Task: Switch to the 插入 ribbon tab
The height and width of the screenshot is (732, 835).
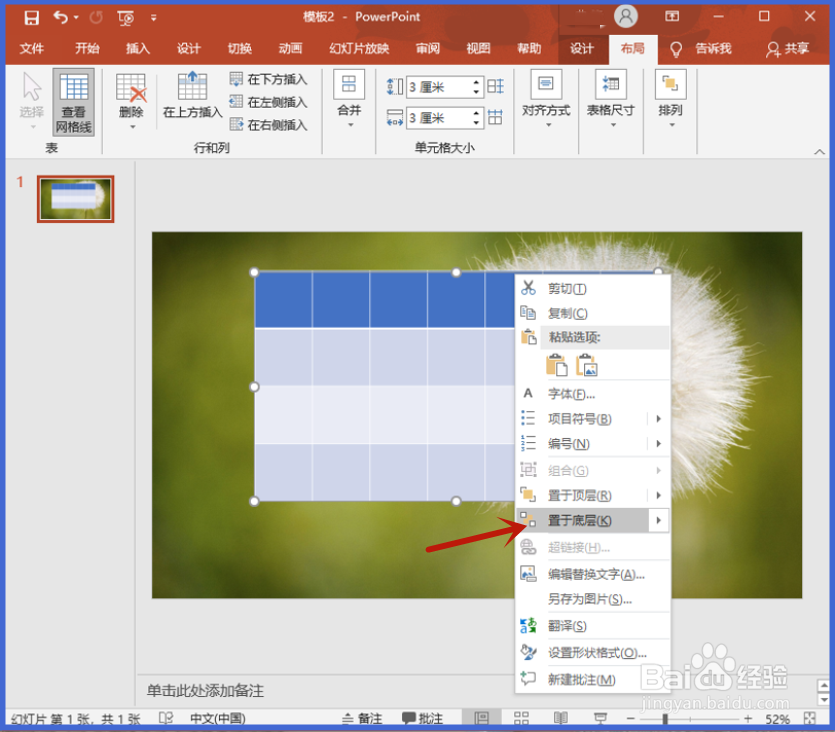Action: click(137, 49)
